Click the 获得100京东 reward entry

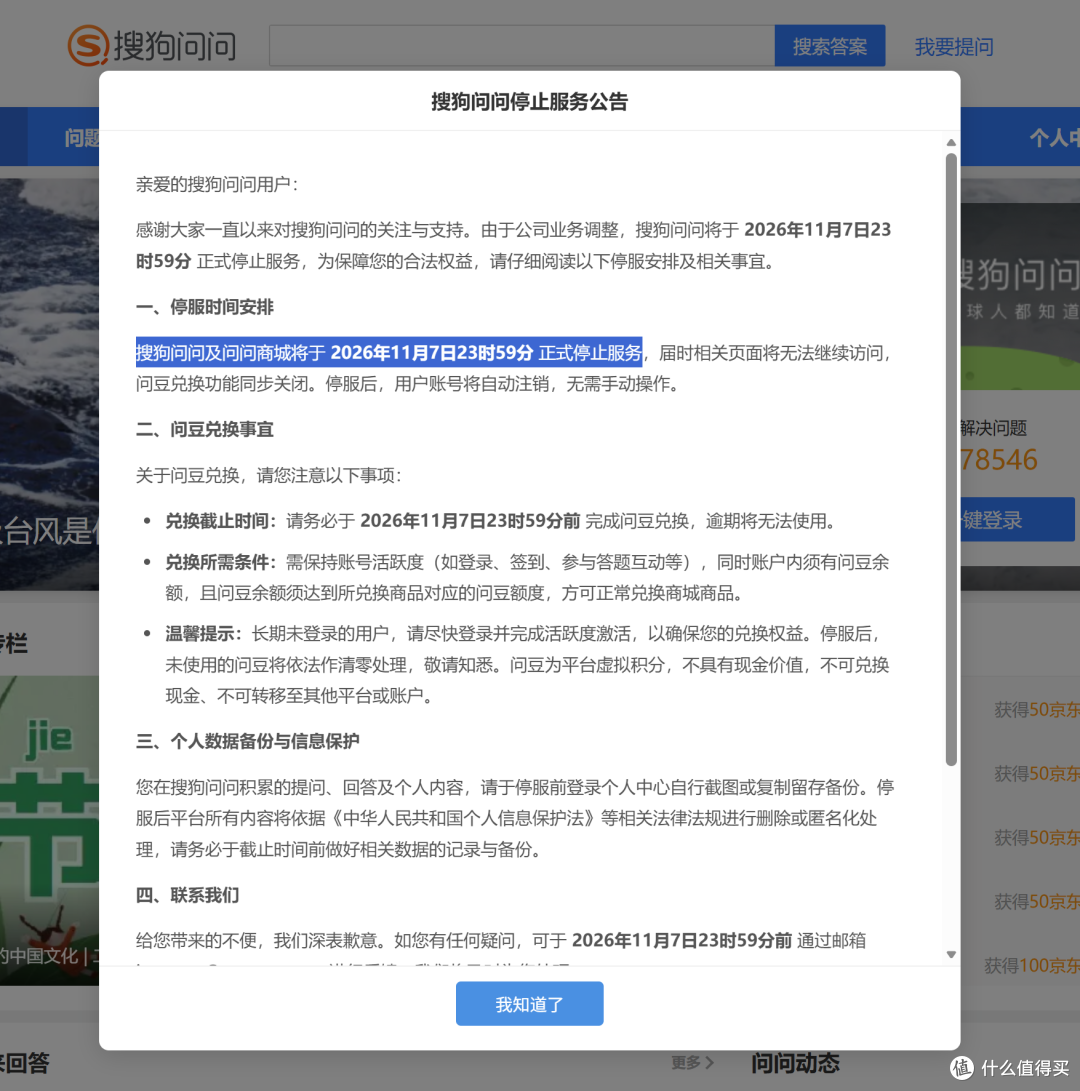click(x=1032, y=965)
